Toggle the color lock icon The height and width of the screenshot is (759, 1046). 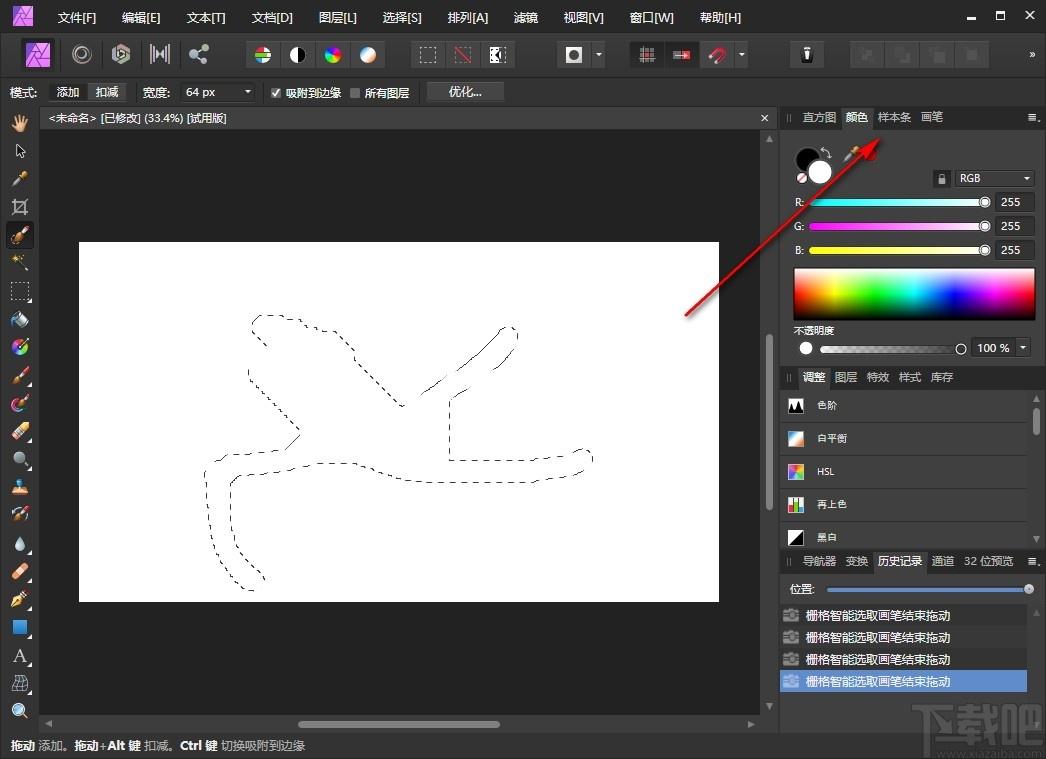pos(941,178)
